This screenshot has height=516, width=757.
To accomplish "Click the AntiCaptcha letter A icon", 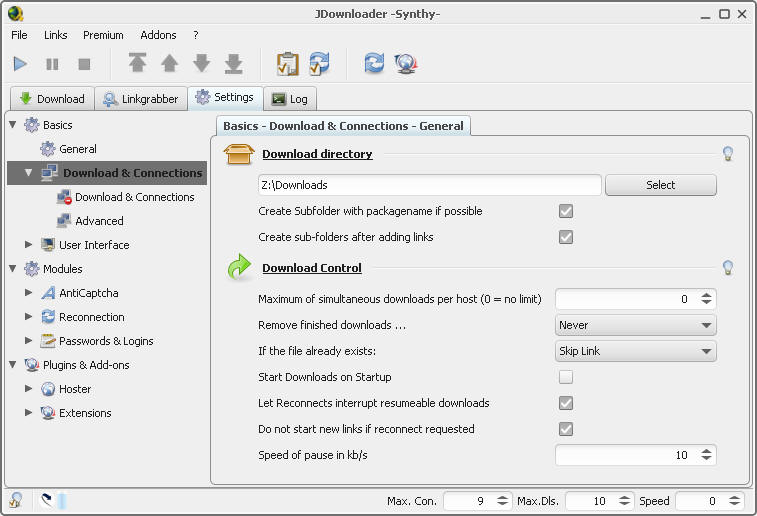I will (x=48, y=293).
